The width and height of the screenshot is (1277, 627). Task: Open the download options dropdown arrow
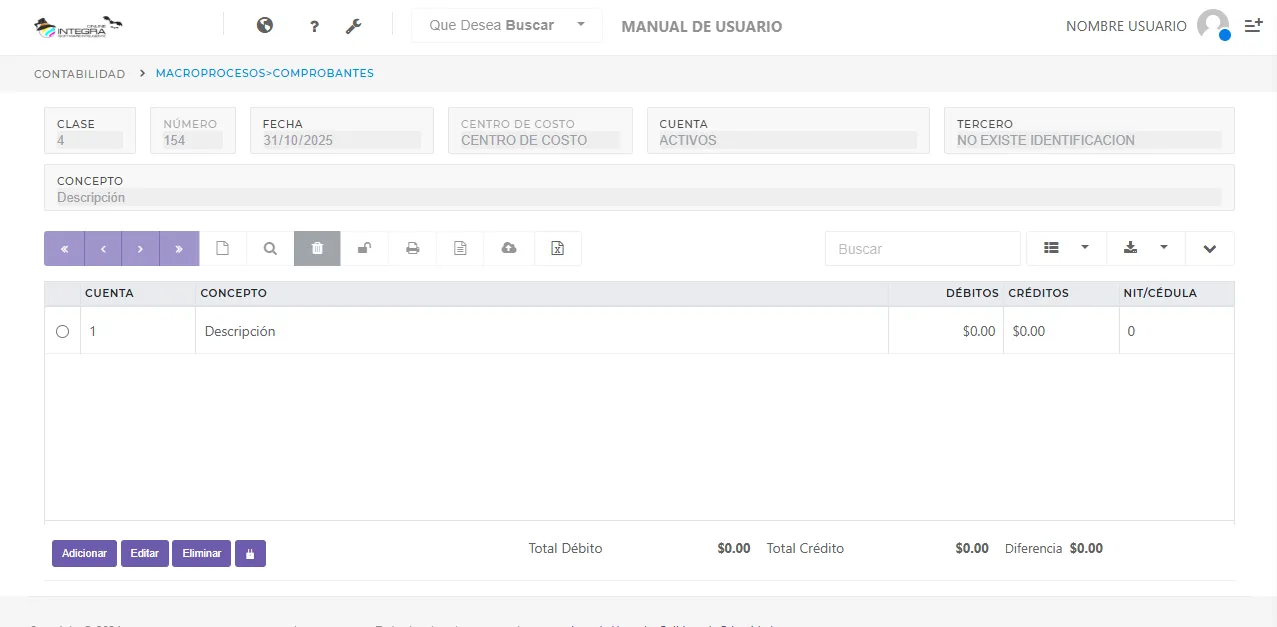coord(1164,248)
